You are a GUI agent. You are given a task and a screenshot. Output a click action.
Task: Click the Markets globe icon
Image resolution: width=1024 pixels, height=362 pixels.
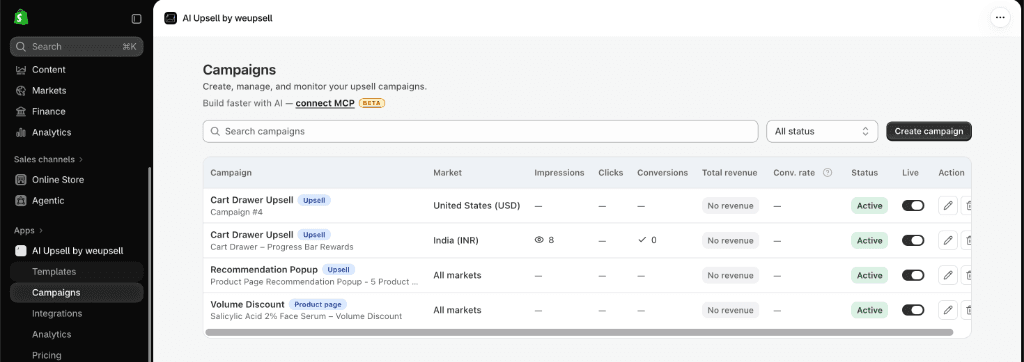click(21, 91)
